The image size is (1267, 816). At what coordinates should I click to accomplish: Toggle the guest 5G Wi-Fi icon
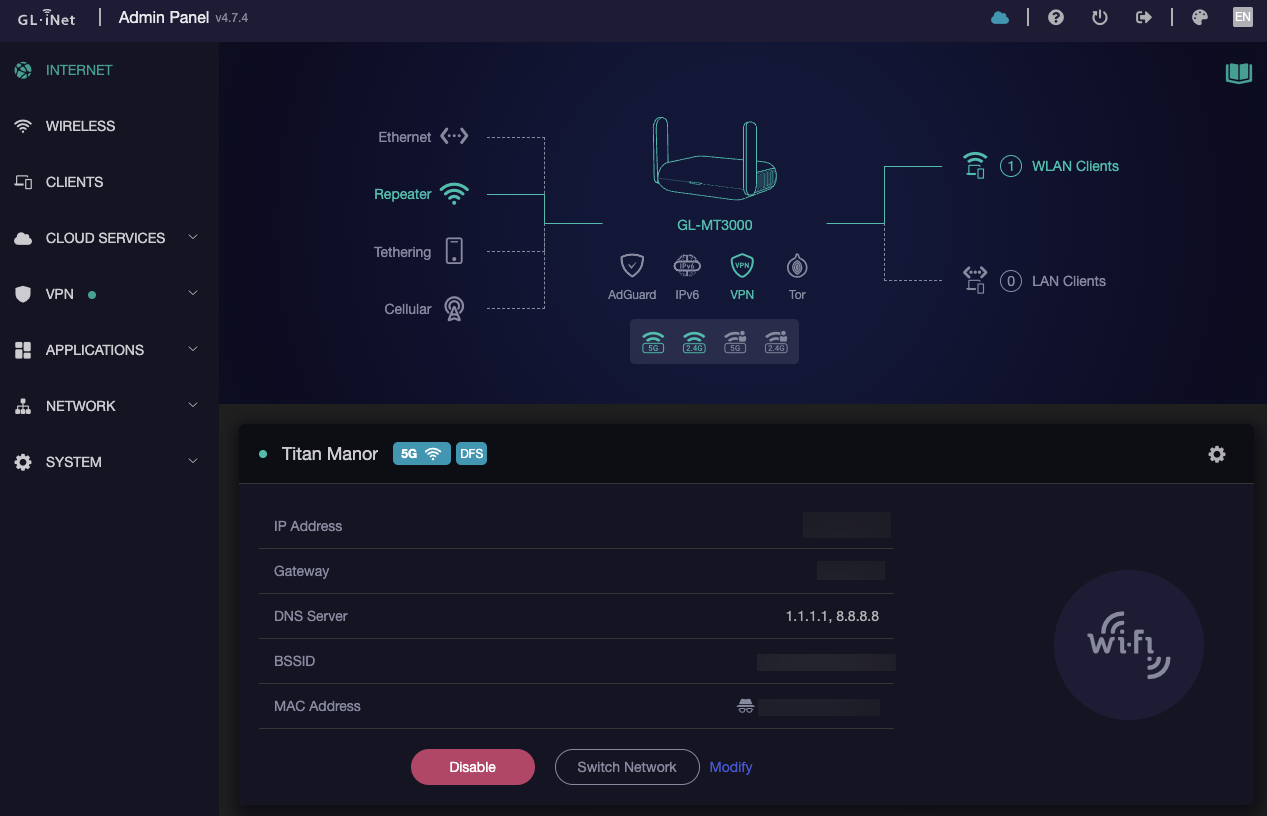(735, 342)
